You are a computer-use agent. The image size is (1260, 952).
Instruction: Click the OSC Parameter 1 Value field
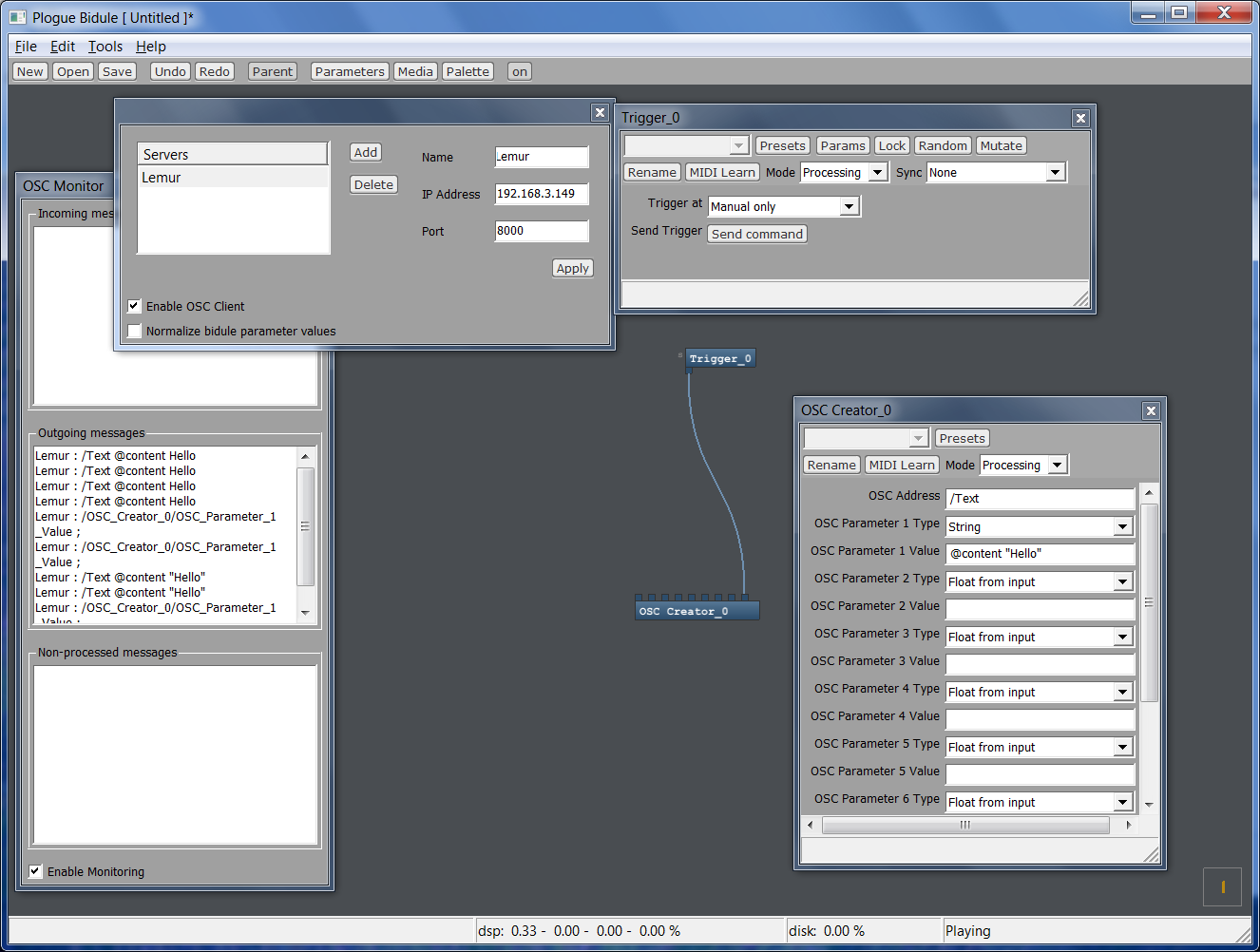click(x=1040, y=553)
